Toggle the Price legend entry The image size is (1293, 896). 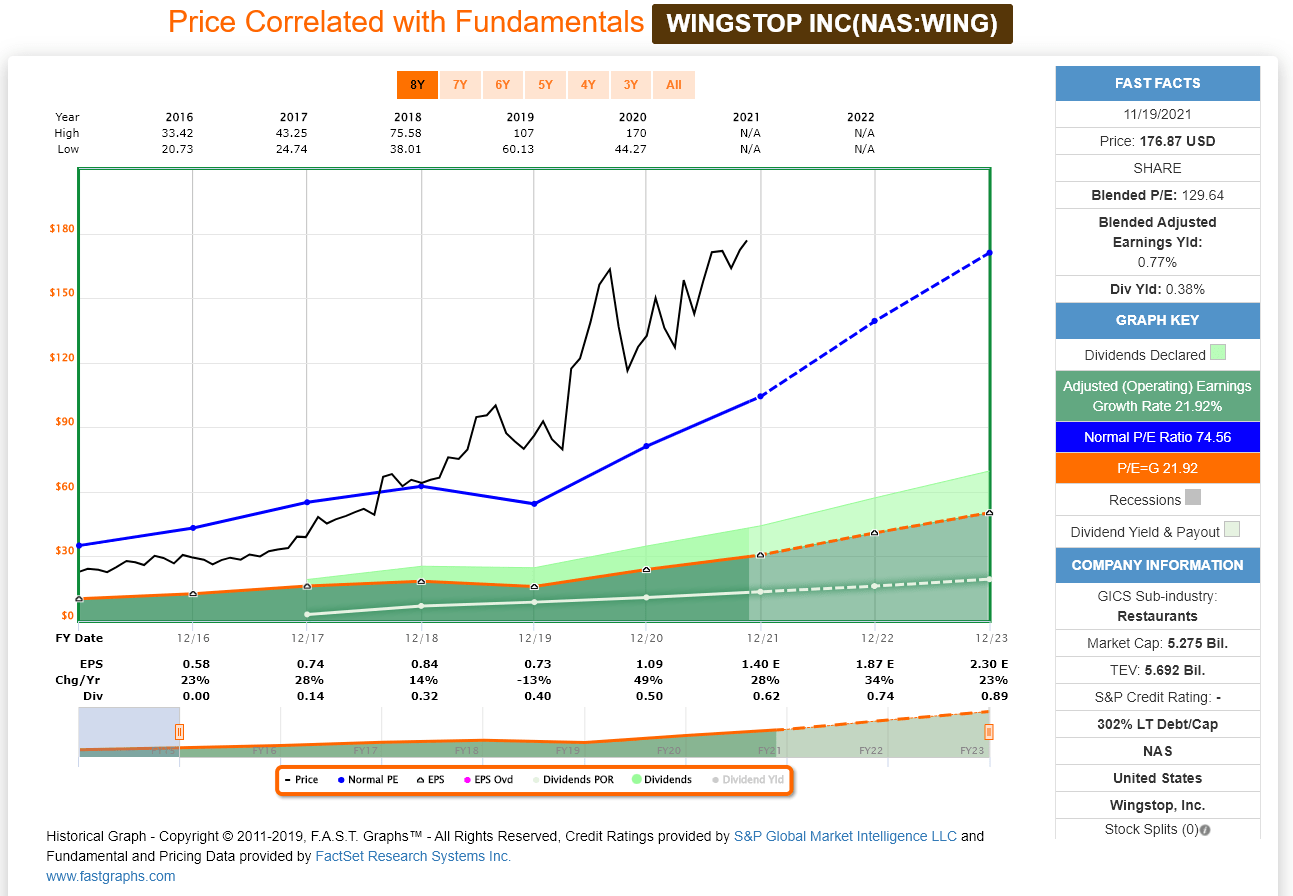301,780
